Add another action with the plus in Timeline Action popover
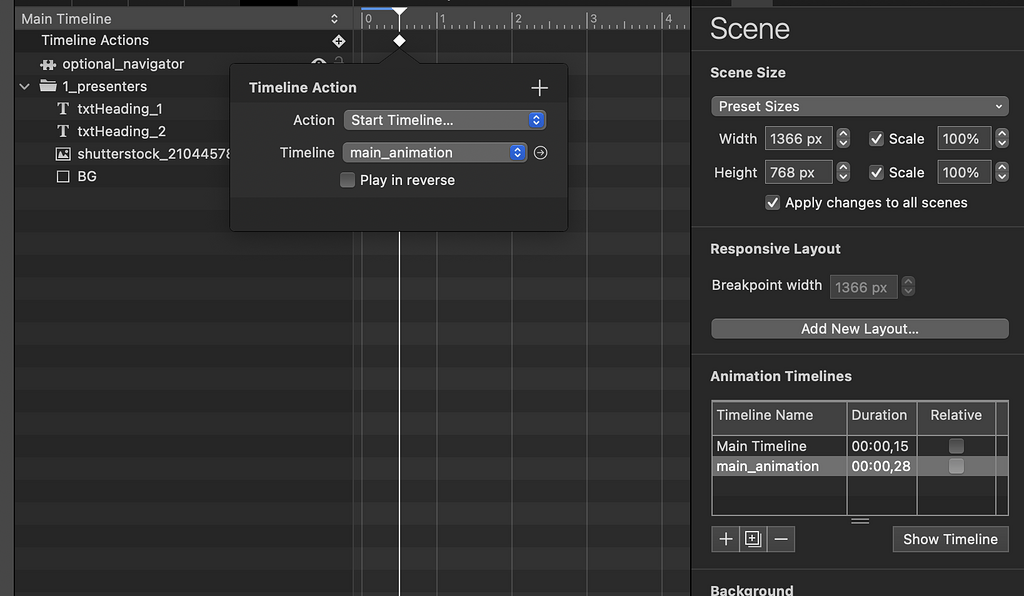Viewport: 1024px width, 596px height. tap(540, 87)
